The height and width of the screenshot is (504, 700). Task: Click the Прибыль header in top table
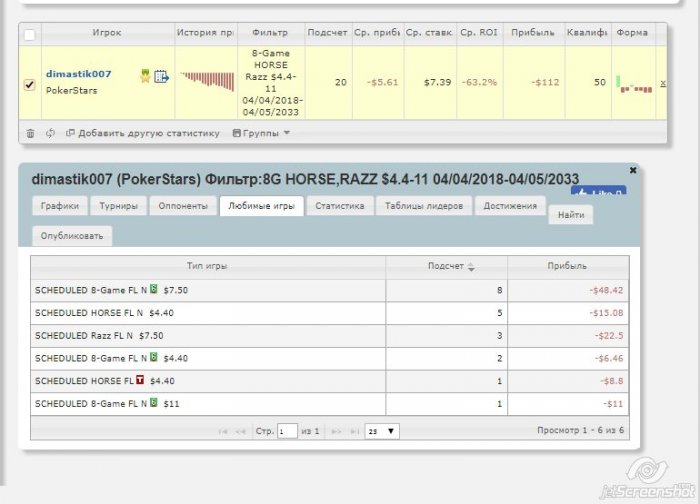533,33
